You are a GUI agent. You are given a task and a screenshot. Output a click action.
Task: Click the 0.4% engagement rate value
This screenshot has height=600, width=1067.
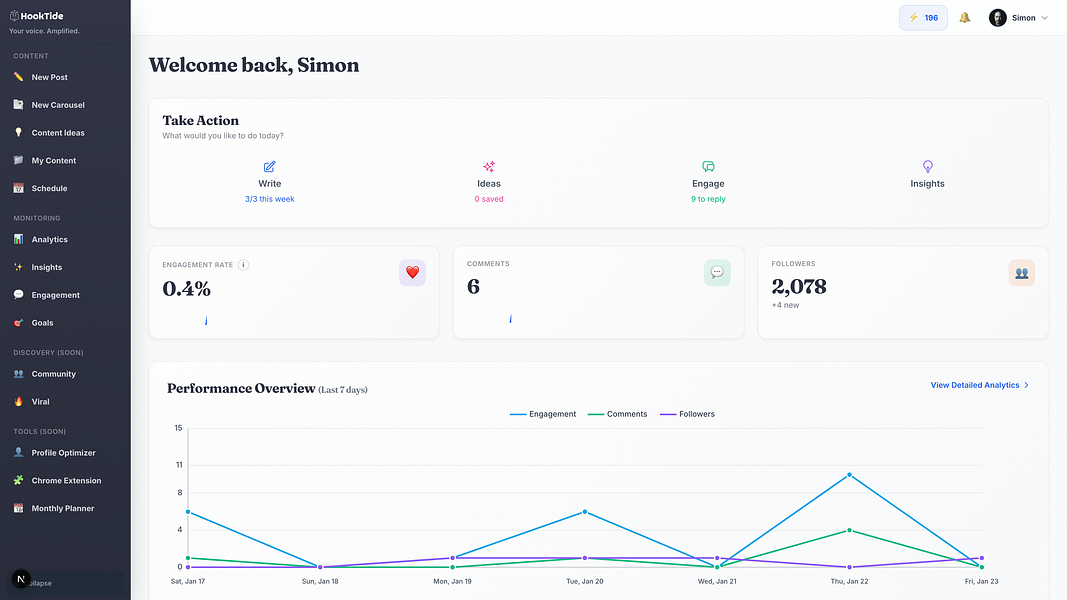point(186,288)
